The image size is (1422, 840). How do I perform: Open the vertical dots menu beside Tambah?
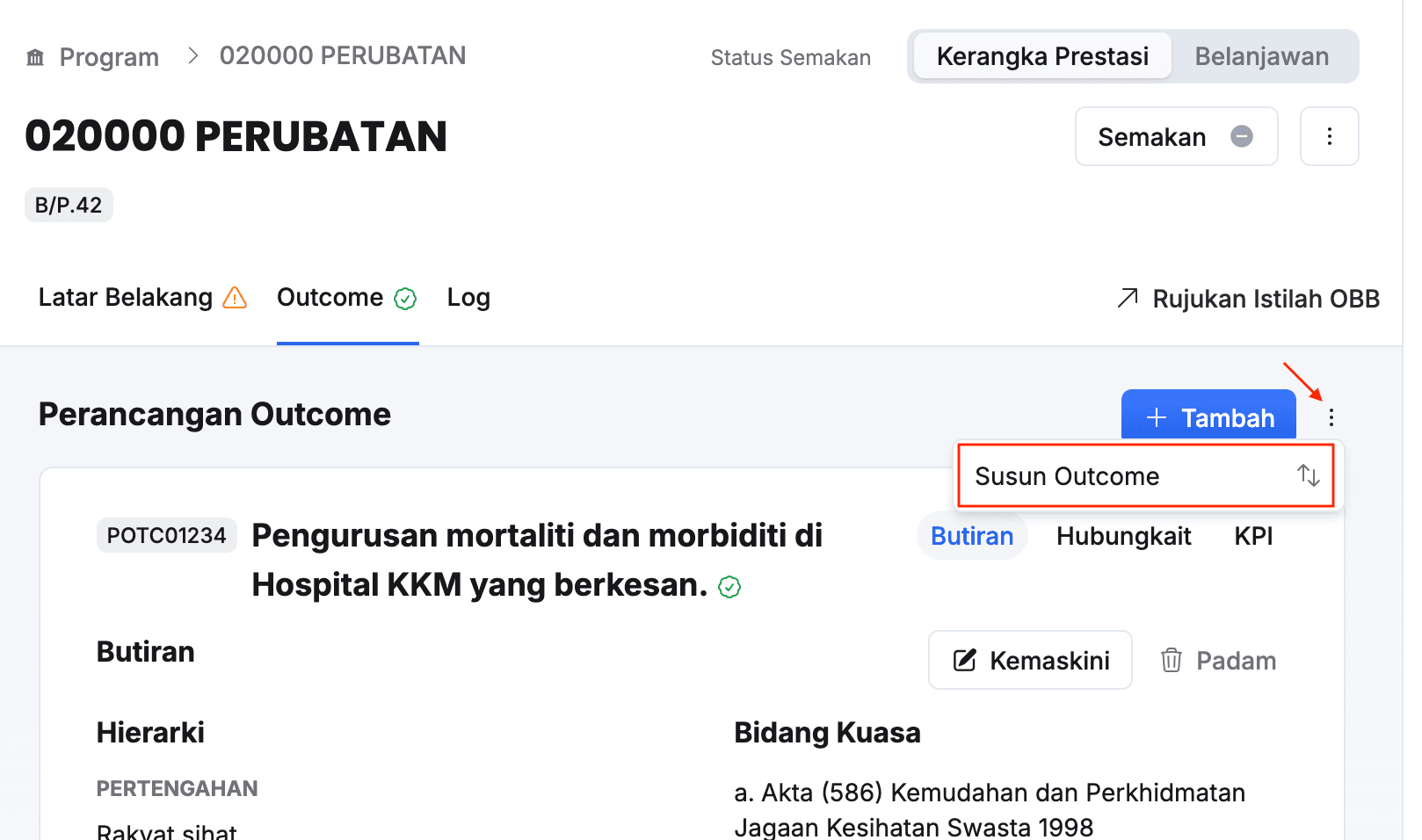tap(1331, 417)
